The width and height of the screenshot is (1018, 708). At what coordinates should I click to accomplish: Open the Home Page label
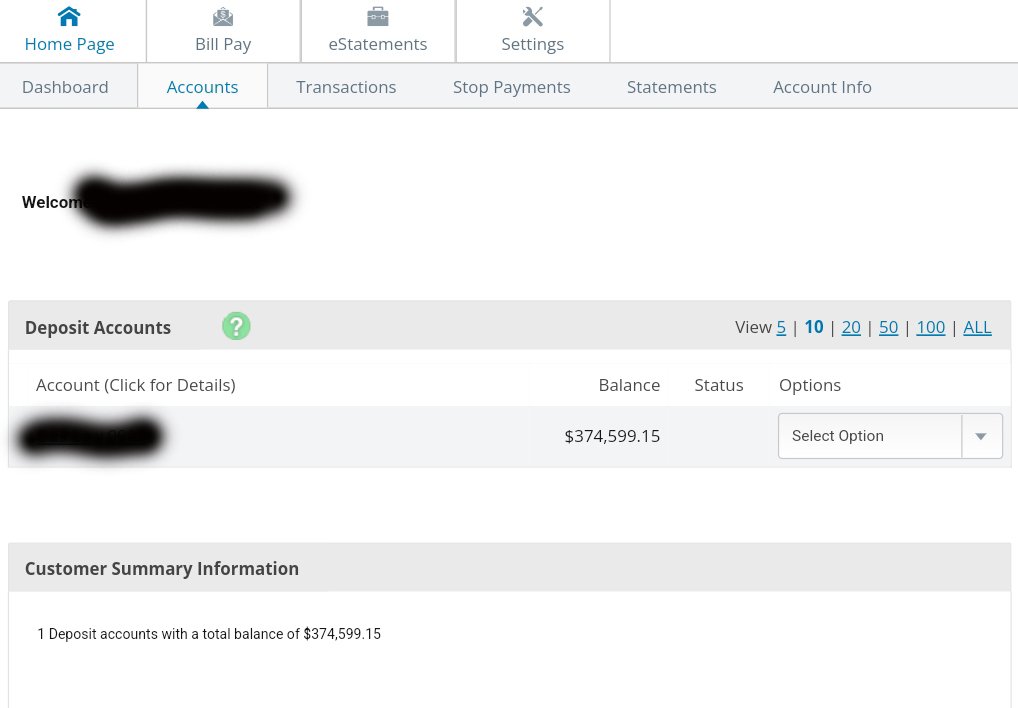pos(69,44)
